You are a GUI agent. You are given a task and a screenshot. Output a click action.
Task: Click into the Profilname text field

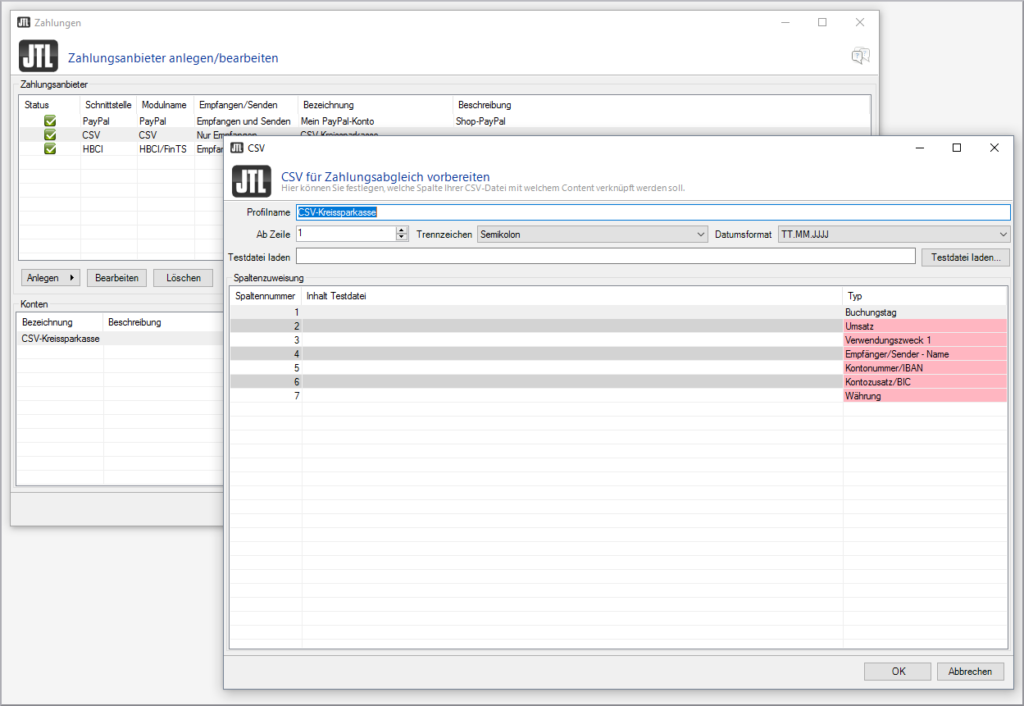pos(653,212)
